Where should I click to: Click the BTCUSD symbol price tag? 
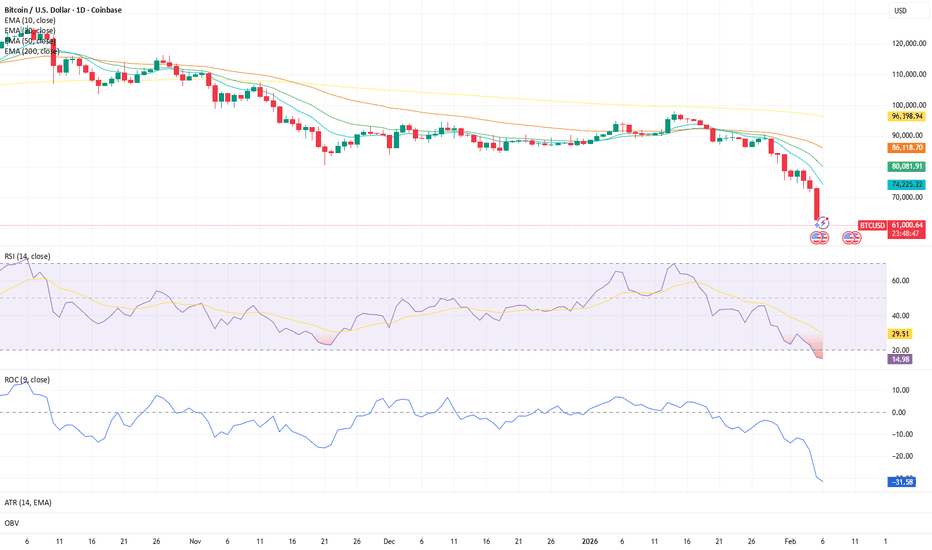873,225
